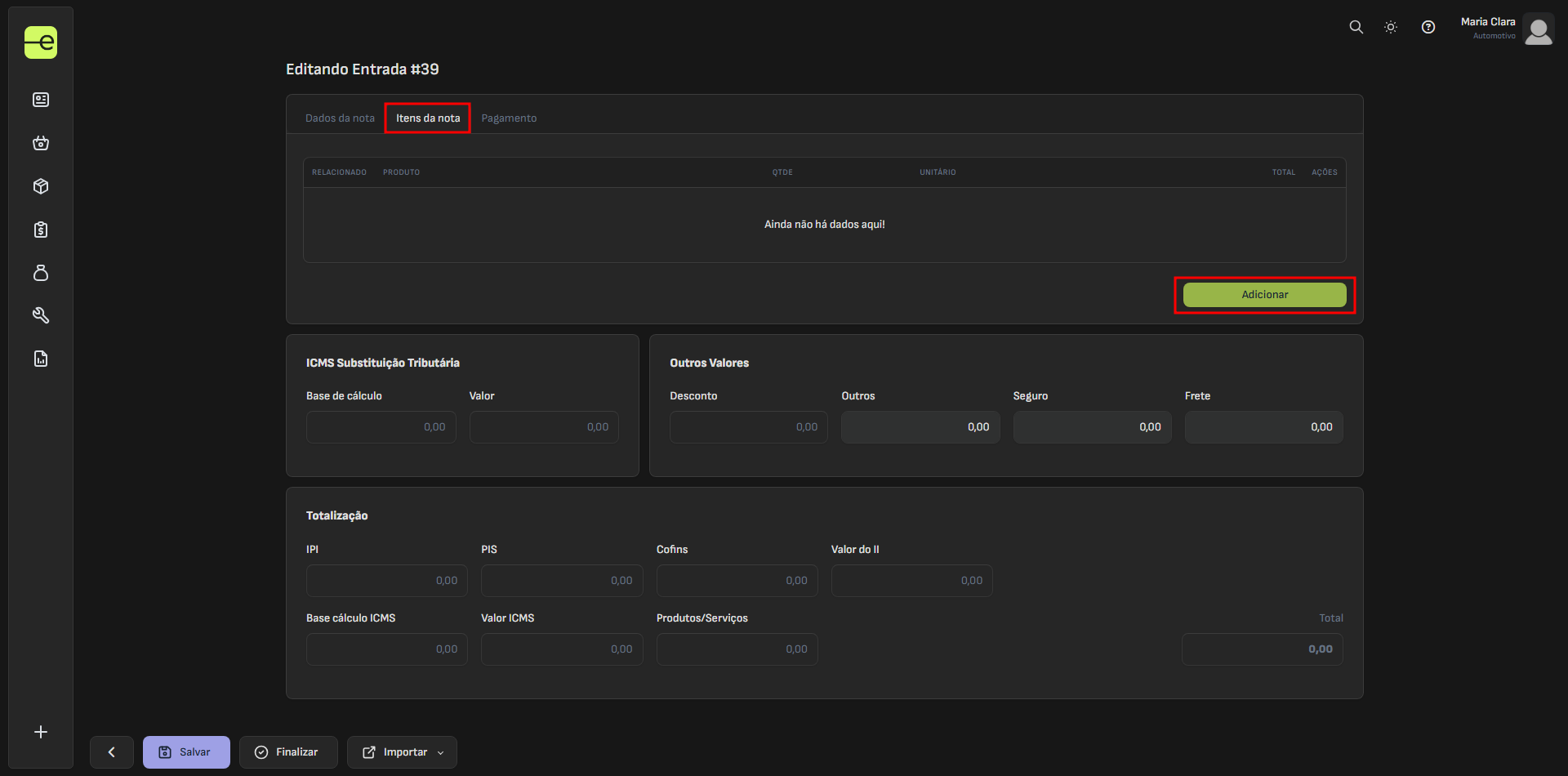
Task: Click the Adicionar button
Action: [x=1264, y=295]
